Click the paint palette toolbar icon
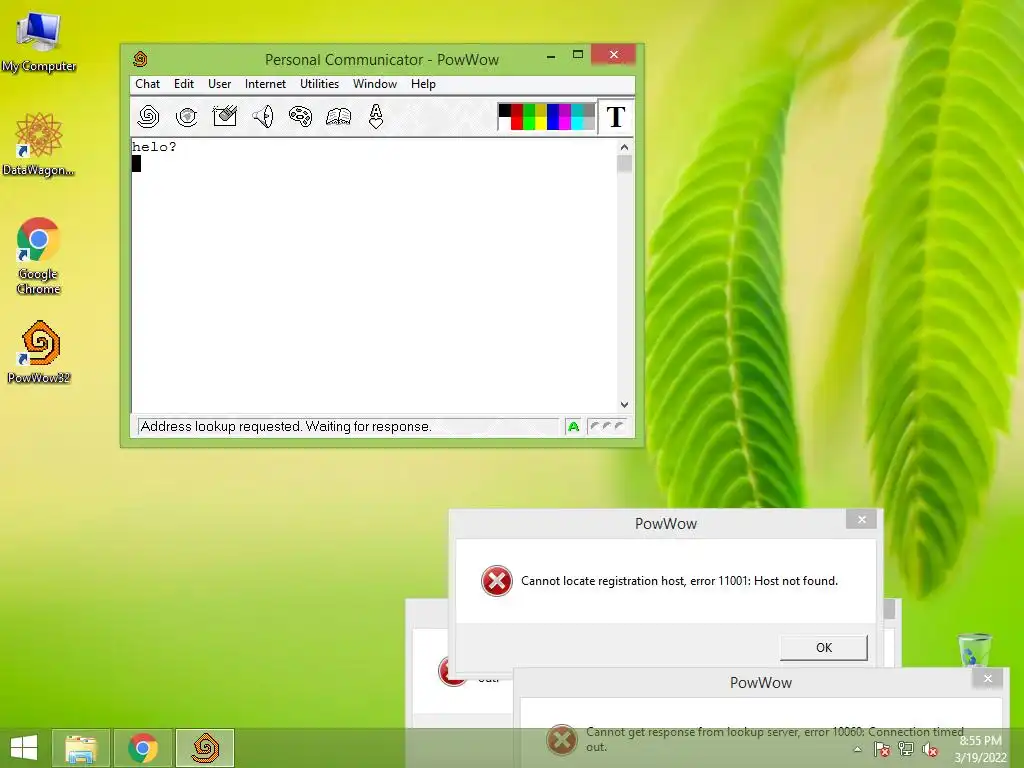Screen dimensions: 1024x768 point(300,116)
